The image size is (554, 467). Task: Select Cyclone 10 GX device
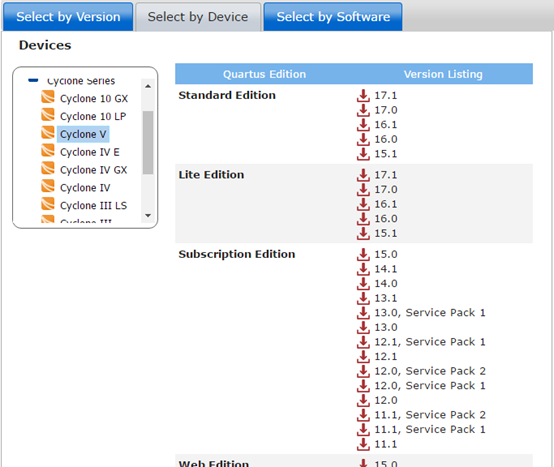click(x=94, y=99)
